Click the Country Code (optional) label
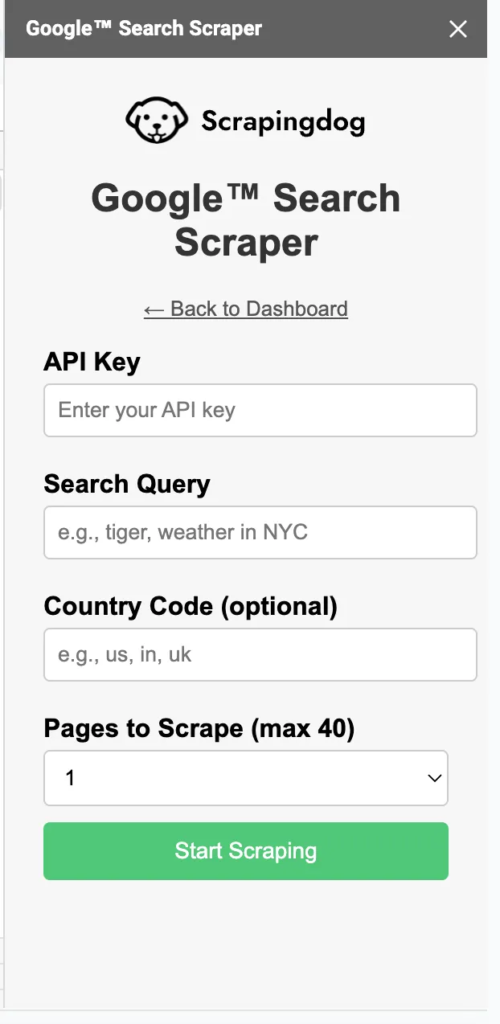This screenshot has height=1024, width=500. point(190,607)
